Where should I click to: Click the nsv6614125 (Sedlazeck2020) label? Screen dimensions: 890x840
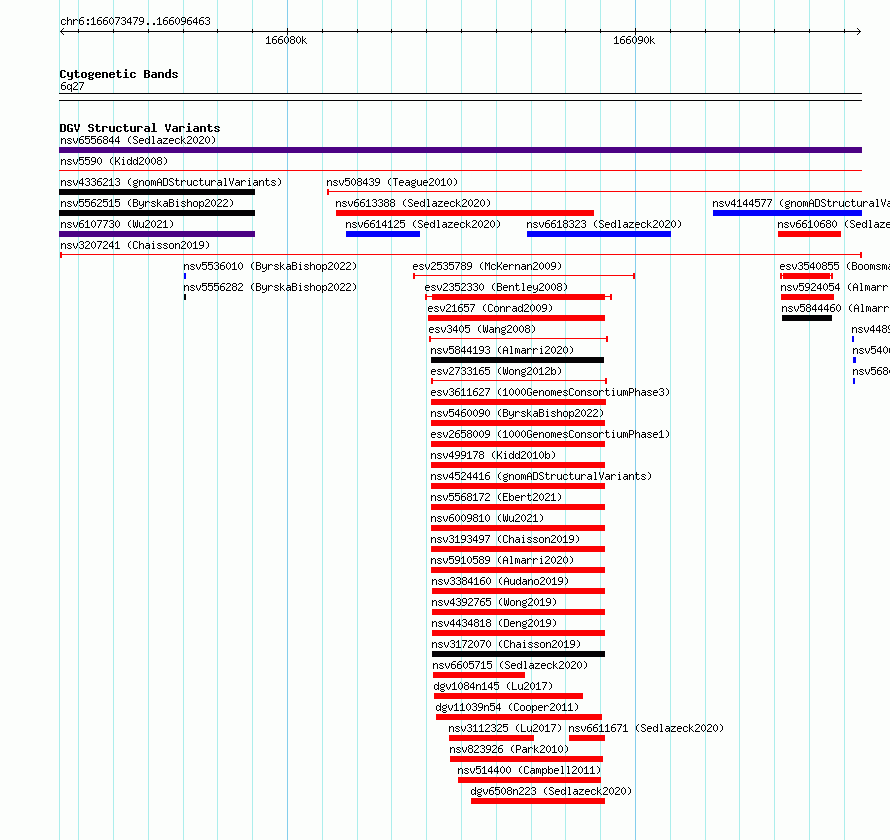coord(423,224)
